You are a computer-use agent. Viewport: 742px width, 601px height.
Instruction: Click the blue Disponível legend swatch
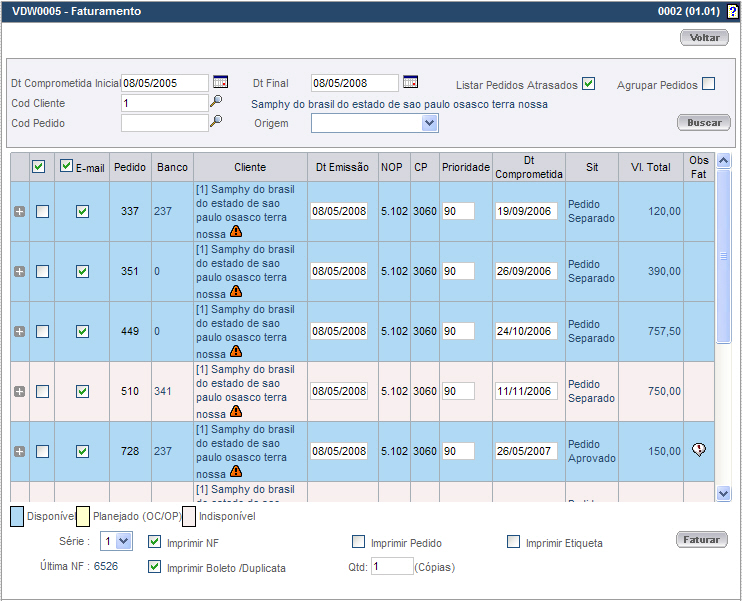[17, 516]
